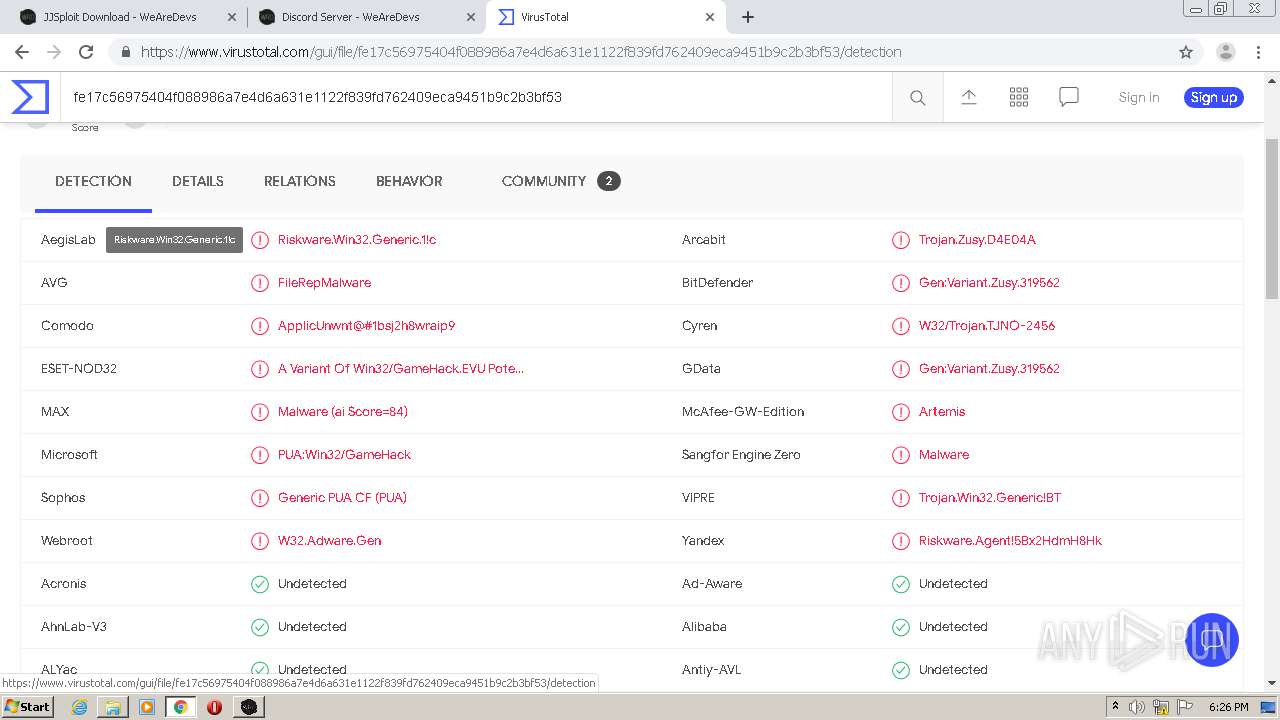Bookmark this page with the star icon
This screenshot has width=1280, height=720.
pos(1186,52)
